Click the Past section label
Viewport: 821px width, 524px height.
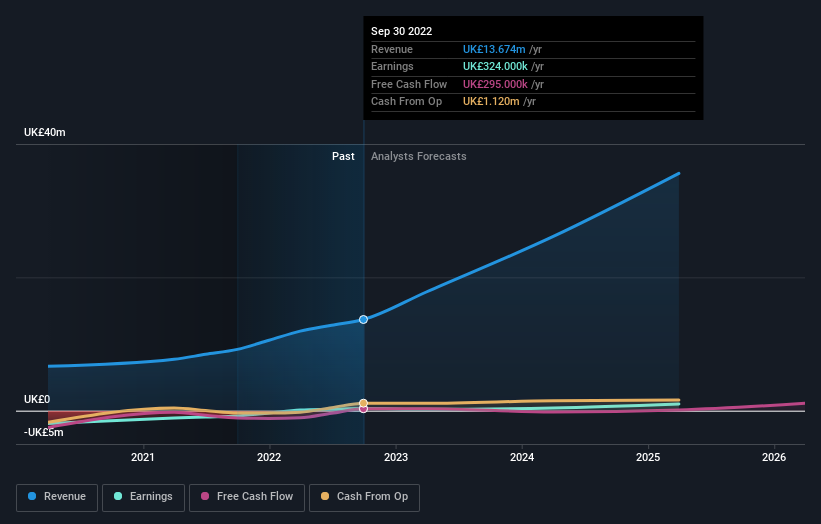tap(343, 156)
